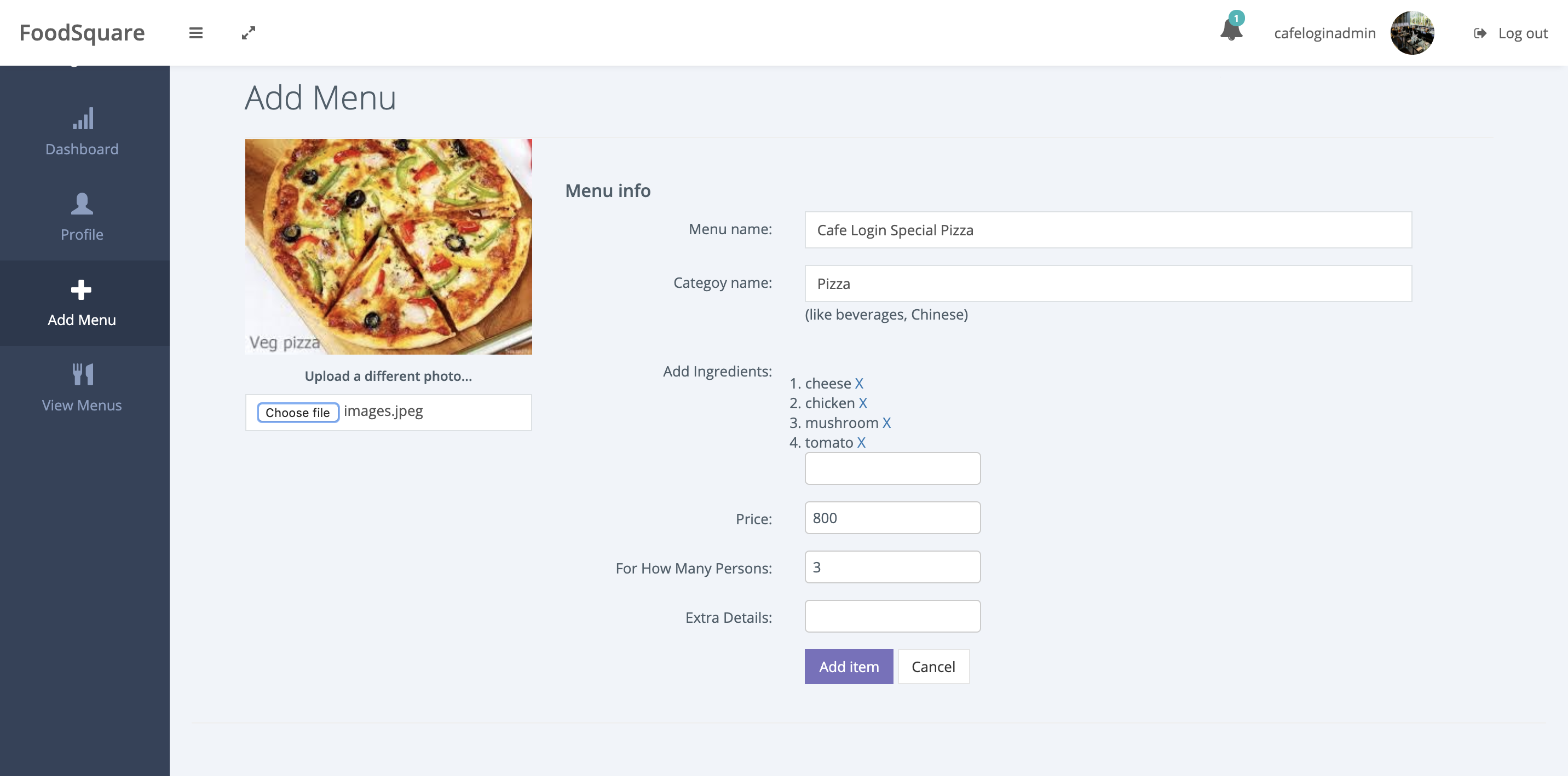Viewport: 1568px width, 776px height.
Task: Click the cafeloginadmin avatar picture
Action: tap(1412, 33)
